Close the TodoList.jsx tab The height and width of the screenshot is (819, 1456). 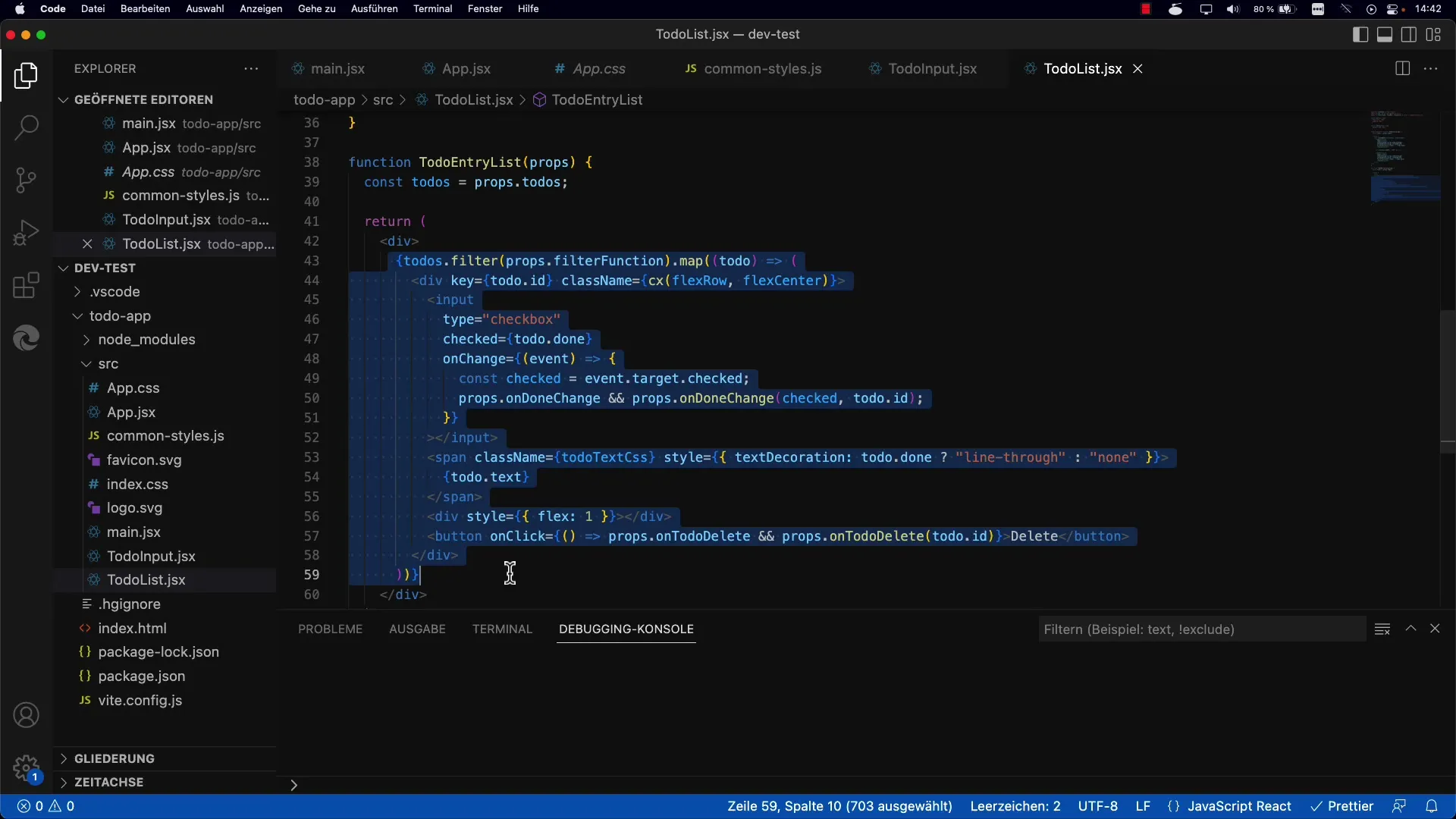pos(1137,68)
